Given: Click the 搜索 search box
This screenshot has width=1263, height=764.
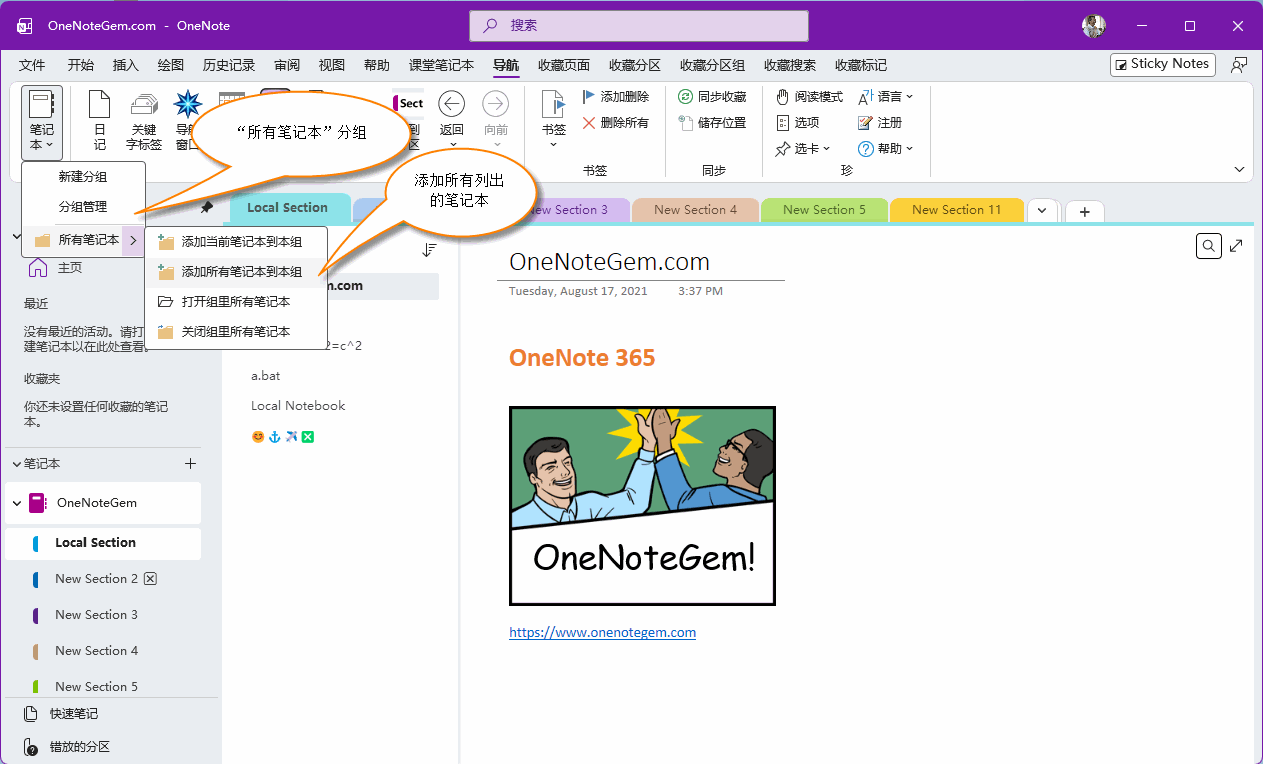Looking at the screenshot, I should (639, 26).
